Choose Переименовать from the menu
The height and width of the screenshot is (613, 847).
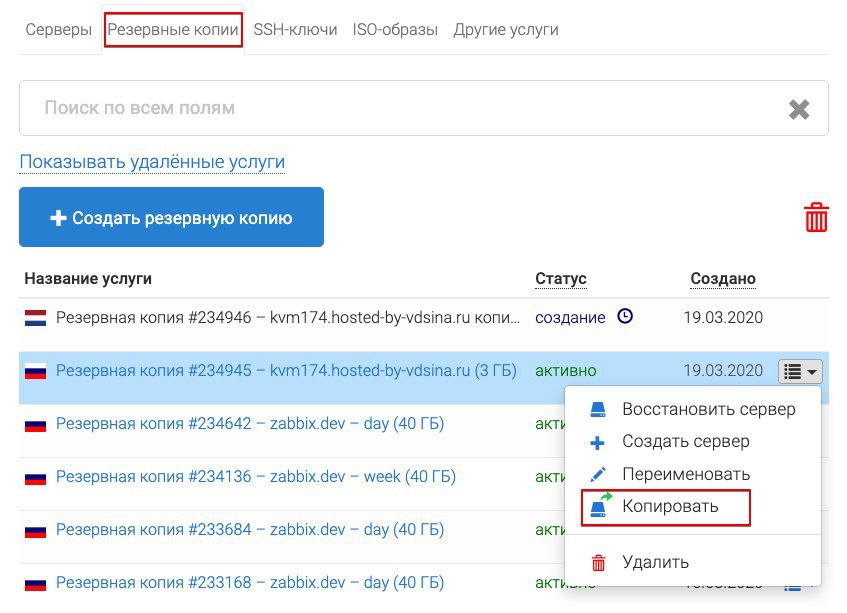pyautogui.click(x=686, y=474)
